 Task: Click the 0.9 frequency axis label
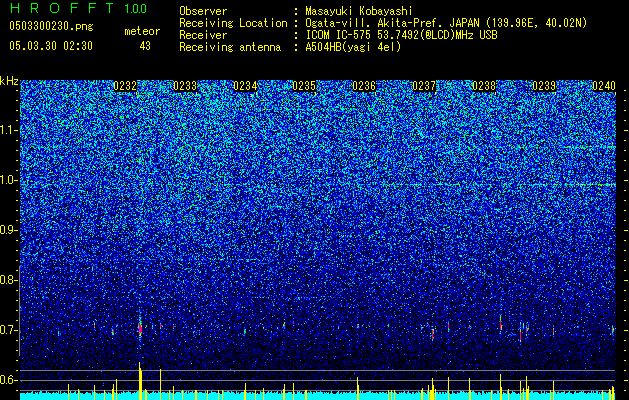coord(9,230)
